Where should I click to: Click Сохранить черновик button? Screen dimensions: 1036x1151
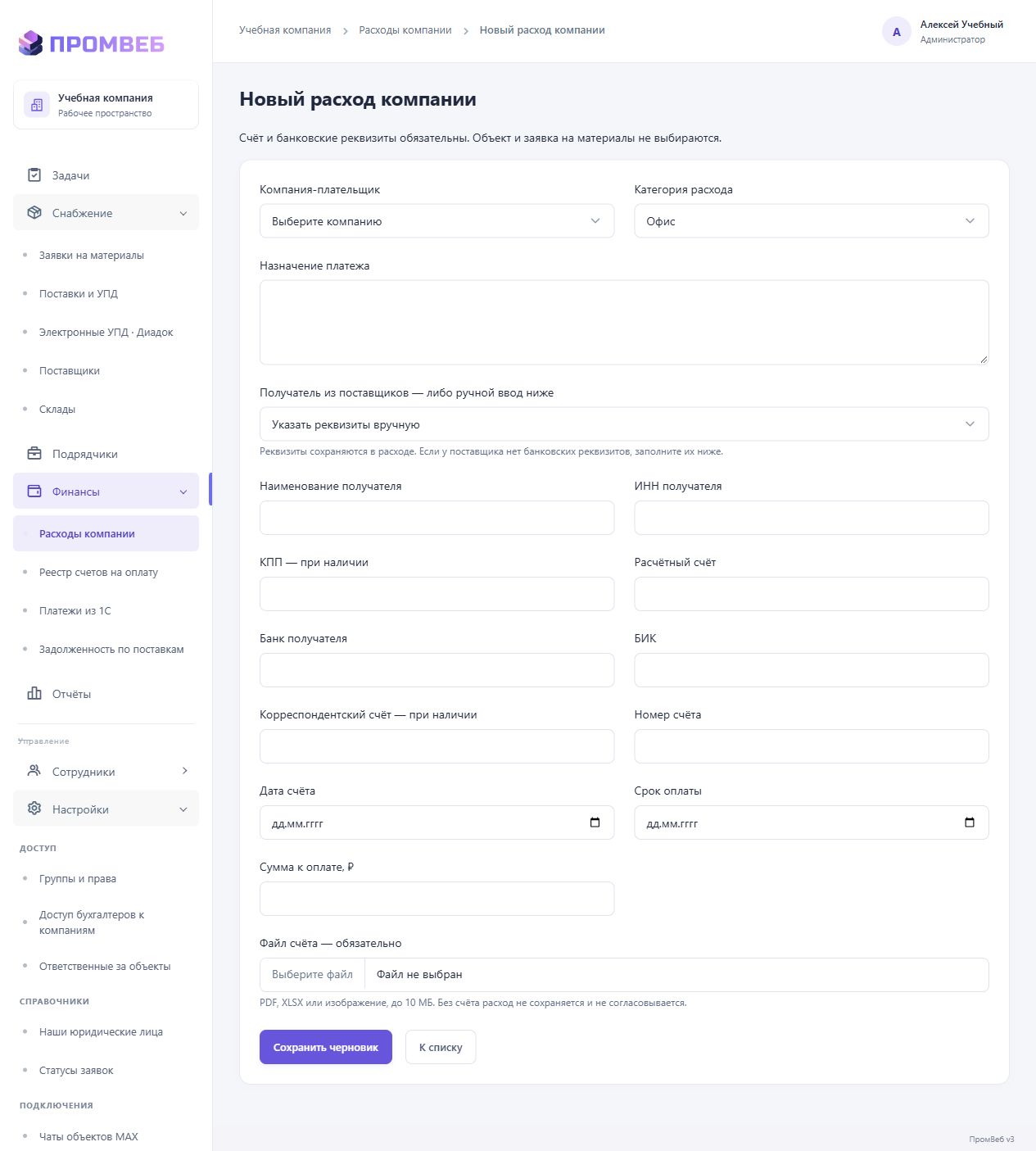(326, 1047)
